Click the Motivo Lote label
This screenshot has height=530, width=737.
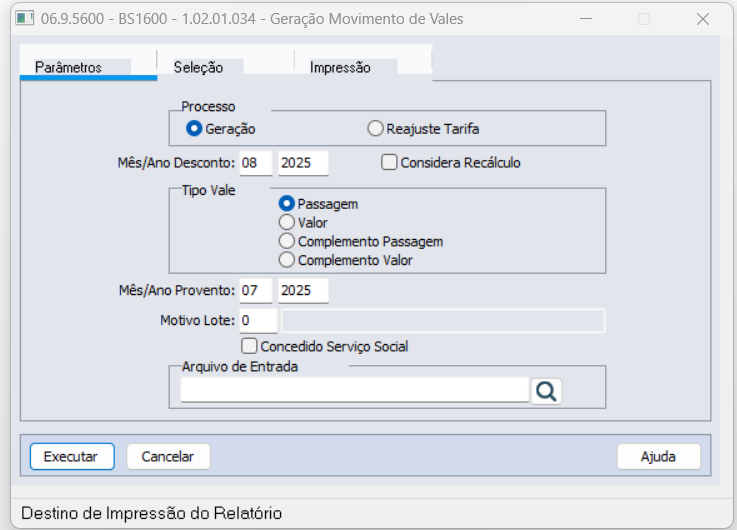pyautogui.click(x=197, y=320)
